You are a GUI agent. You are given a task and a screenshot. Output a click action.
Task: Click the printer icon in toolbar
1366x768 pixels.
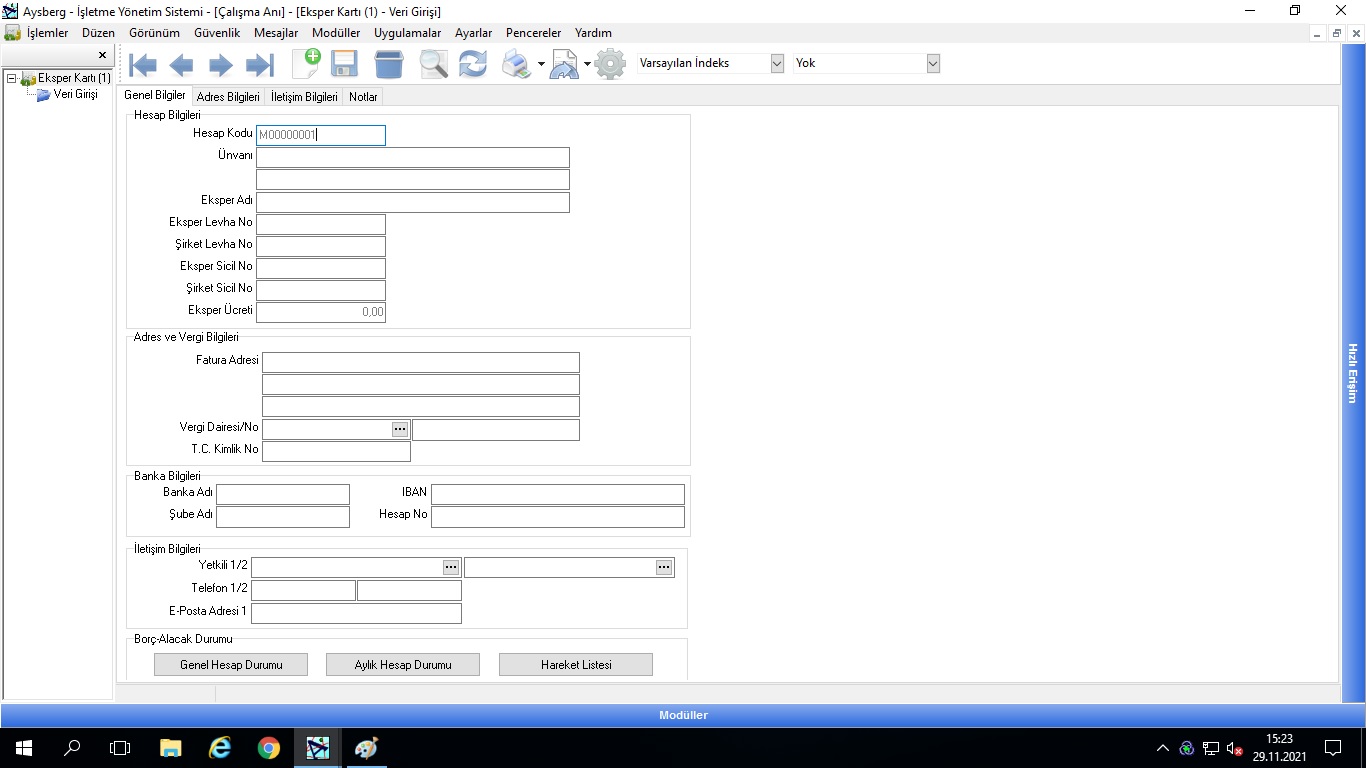(x=516, y=65)
